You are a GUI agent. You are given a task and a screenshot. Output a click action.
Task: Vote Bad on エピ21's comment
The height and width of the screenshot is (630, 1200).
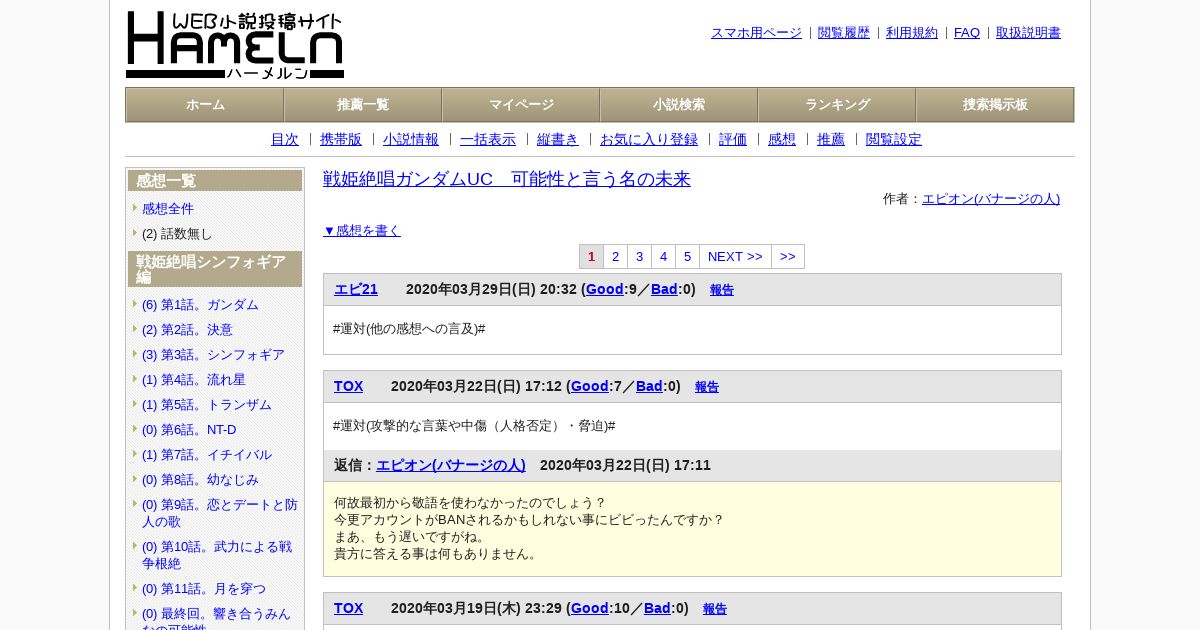point(664,290)
